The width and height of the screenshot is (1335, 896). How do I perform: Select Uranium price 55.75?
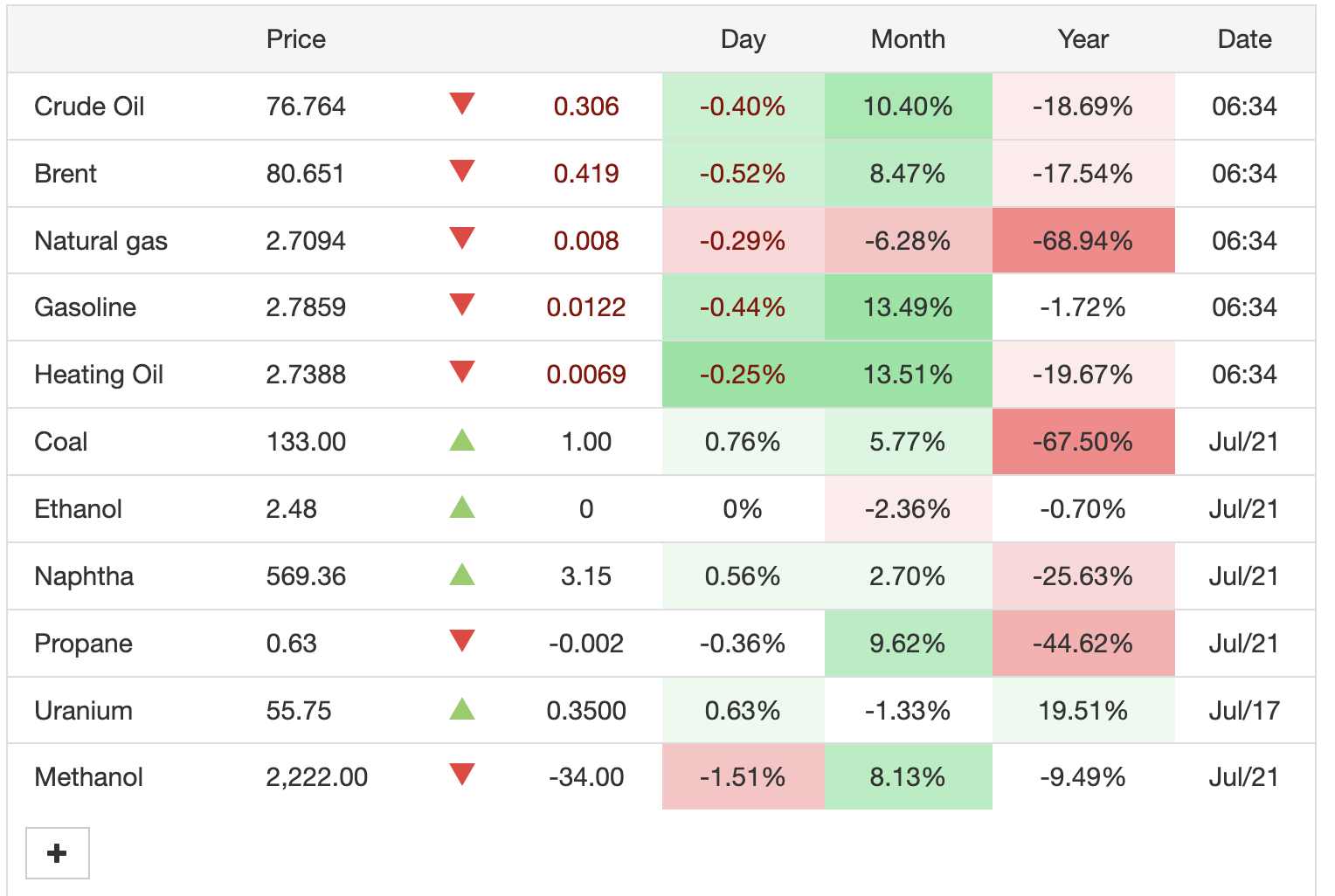pyautogui.click(x=299, y=711)
